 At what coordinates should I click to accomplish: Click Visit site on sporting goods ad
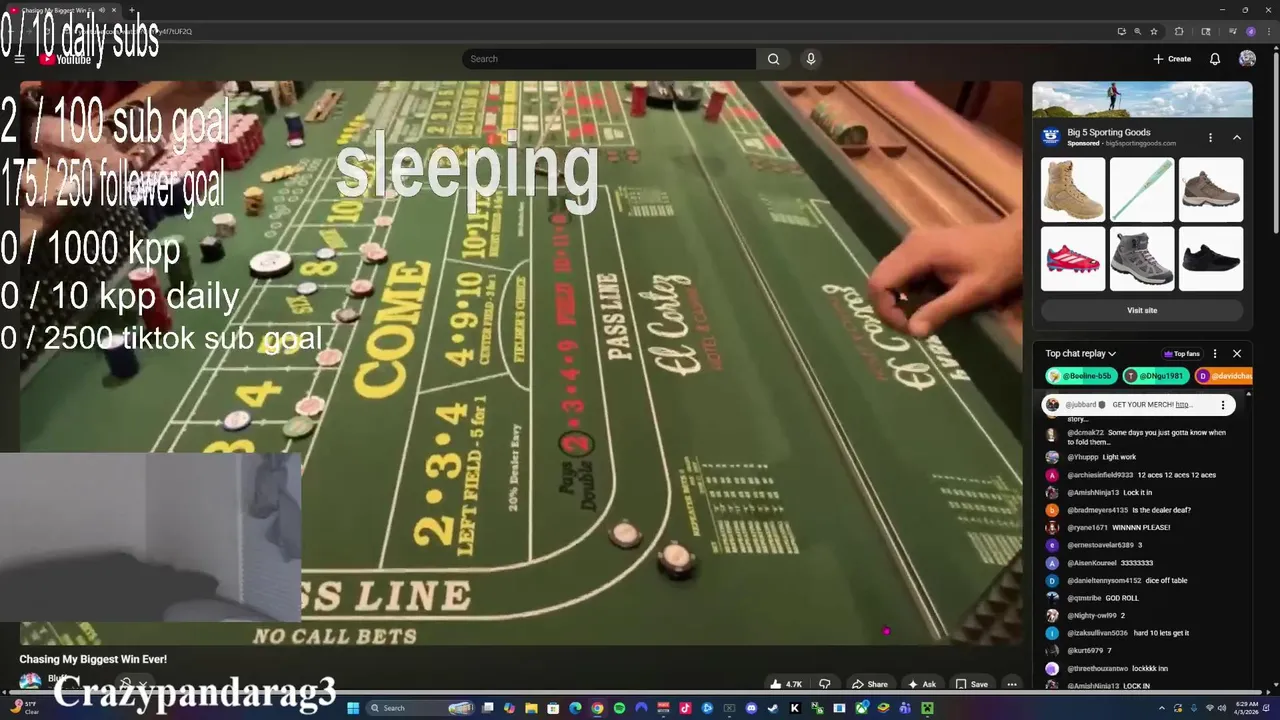pos(1142,310)
